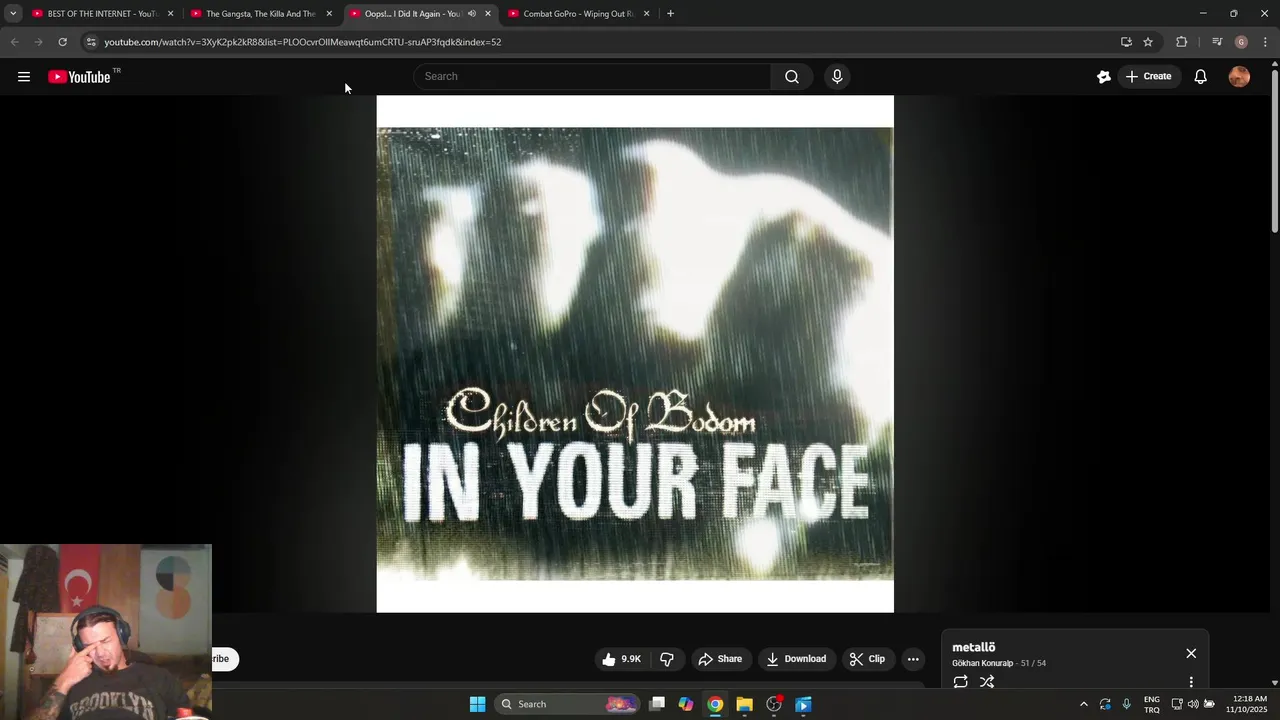Open Task View on taskbar
Image resolution: width=1280 pixels, height=720 pixels.
[657, 704]
